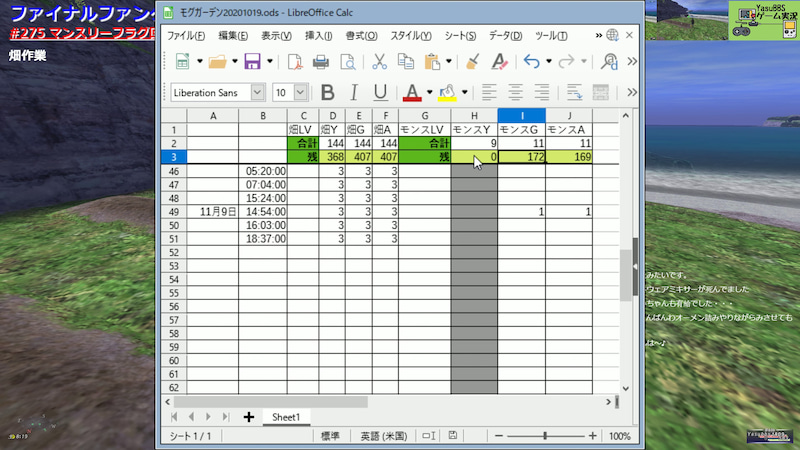Click the Redo arrow icon

(x=566, y=62)
